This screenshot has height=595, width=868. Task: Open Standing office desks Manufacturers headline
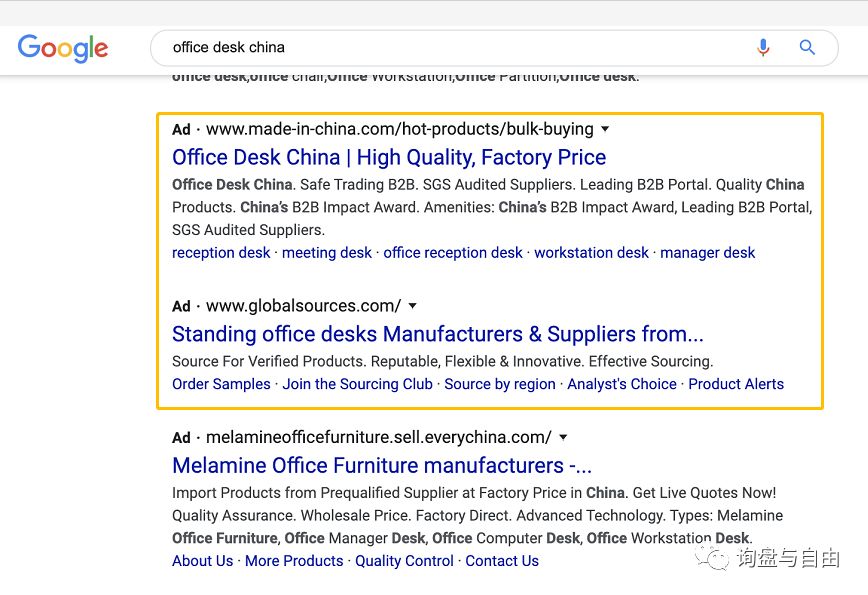[x=437, y=334]
